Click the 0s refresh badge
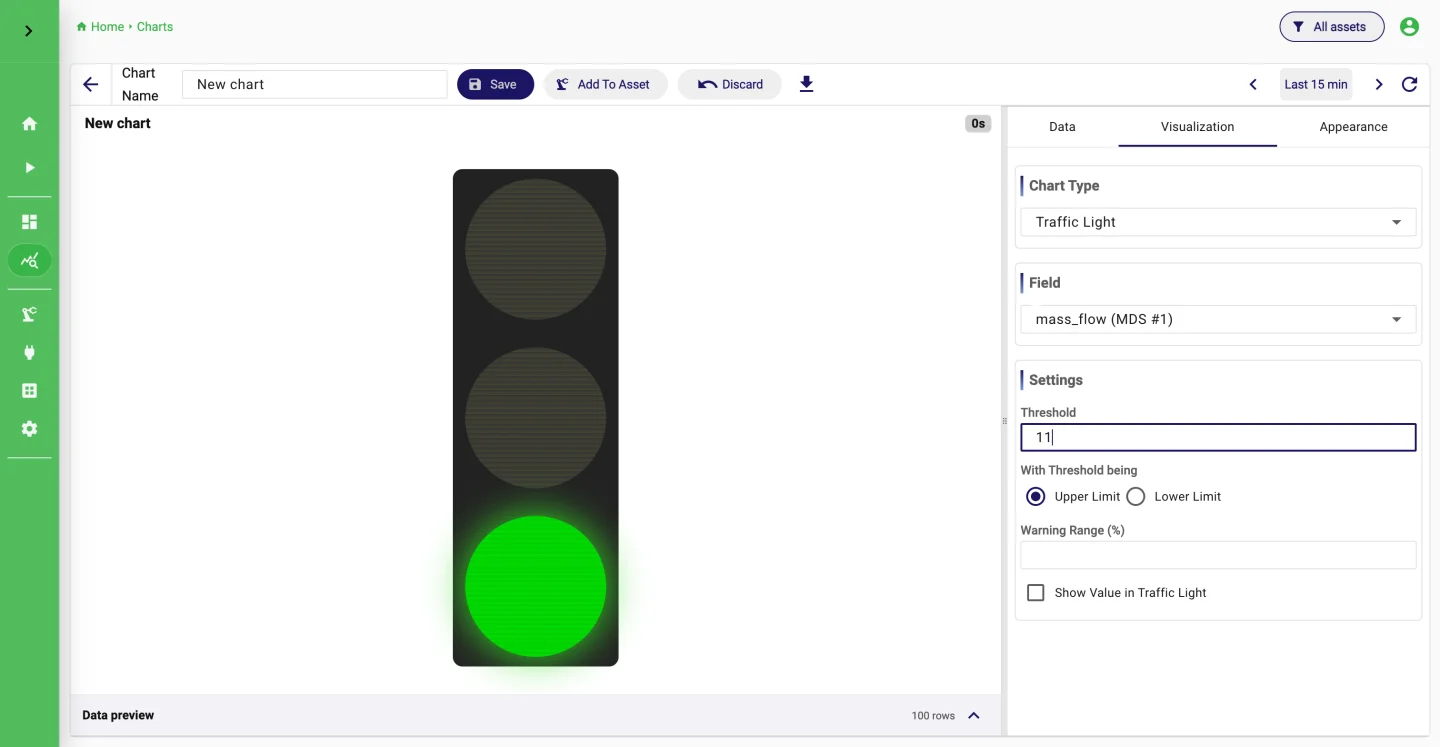Viewport: 1440px width, 747px height. [978, 124]
